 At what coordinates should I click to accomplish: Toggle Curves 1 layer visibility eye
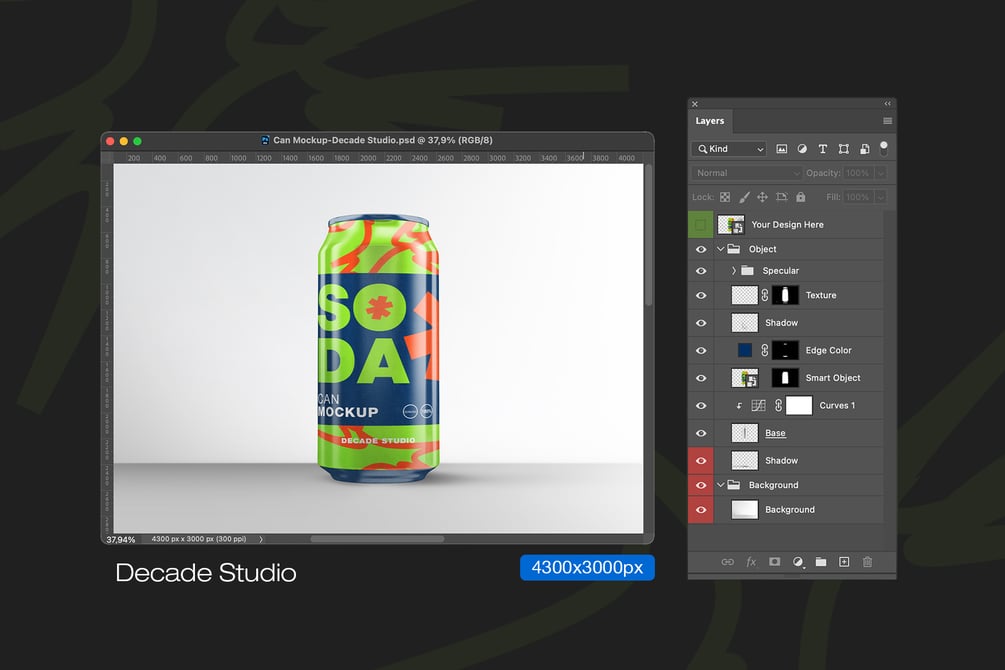pos(701,405)
